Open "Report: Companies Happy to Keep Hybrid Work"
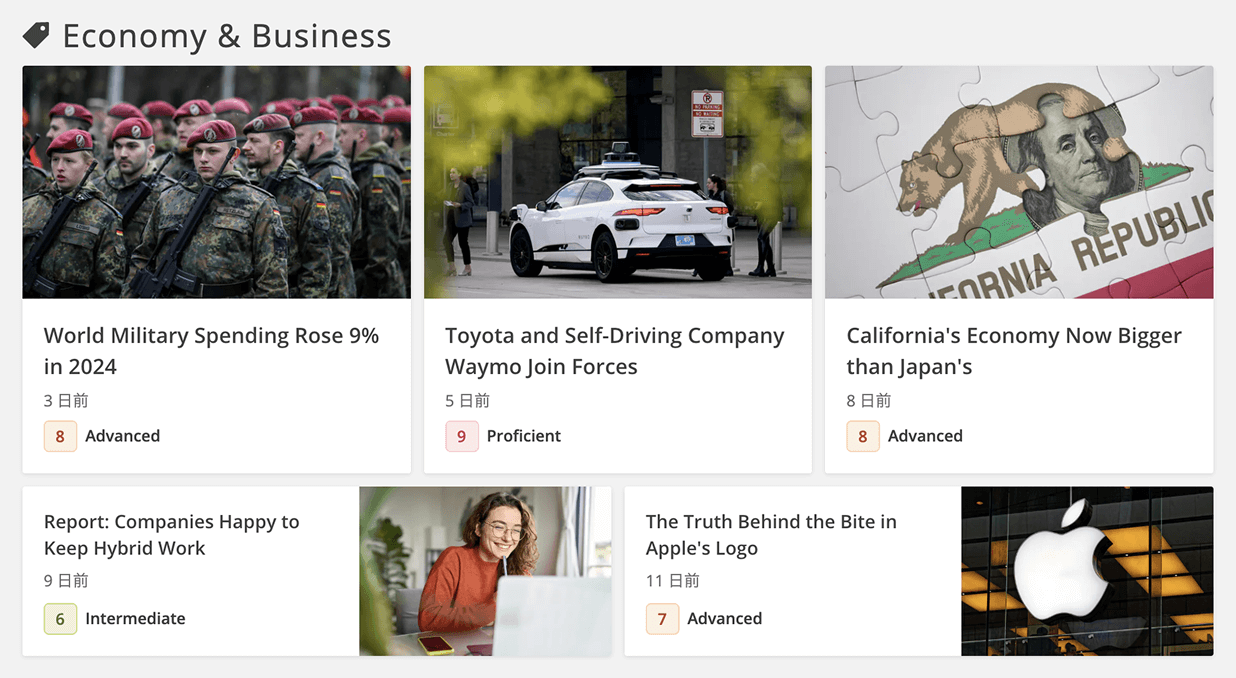 tap(171, 535)
